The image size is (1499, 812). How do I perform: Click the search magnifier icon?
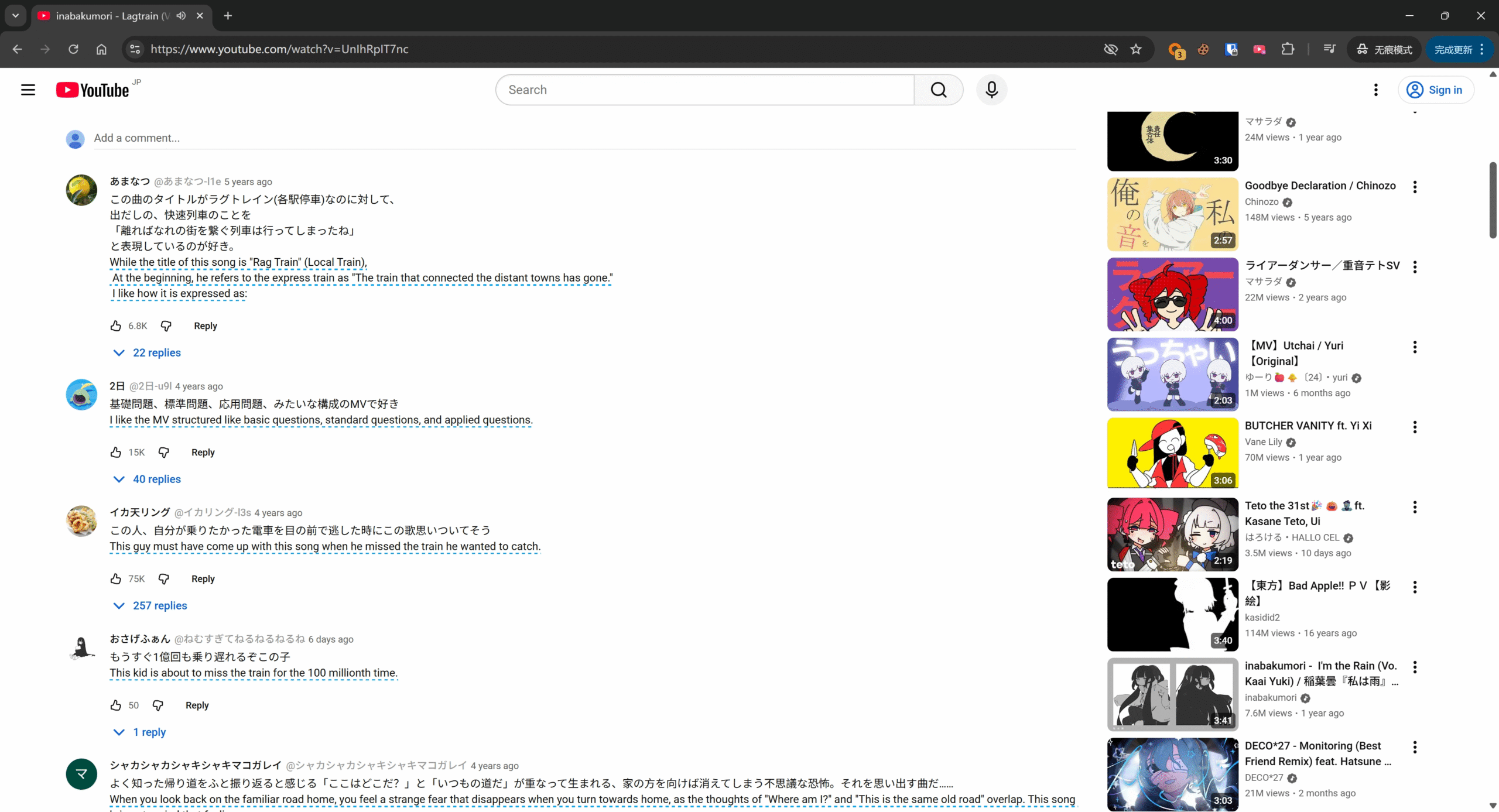pos(938,90)
